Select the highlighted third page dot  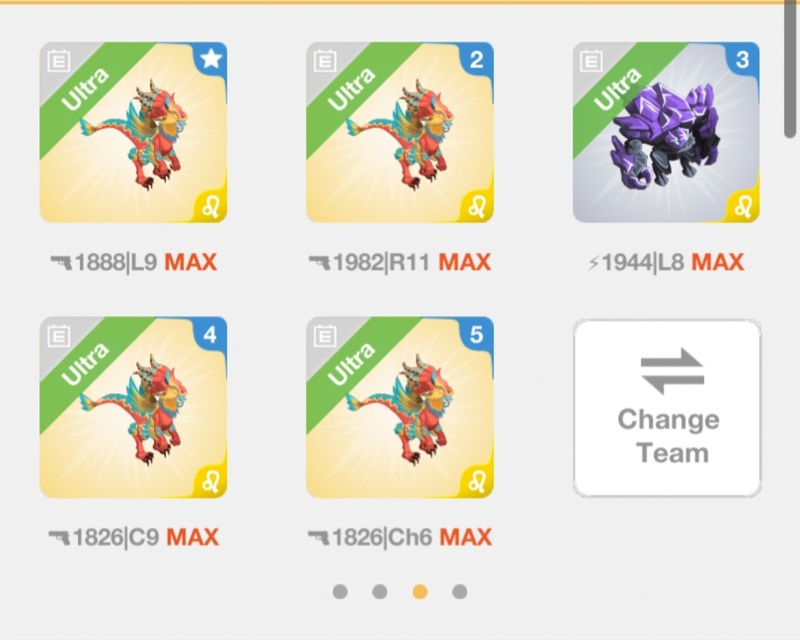(x=420, y=592)
